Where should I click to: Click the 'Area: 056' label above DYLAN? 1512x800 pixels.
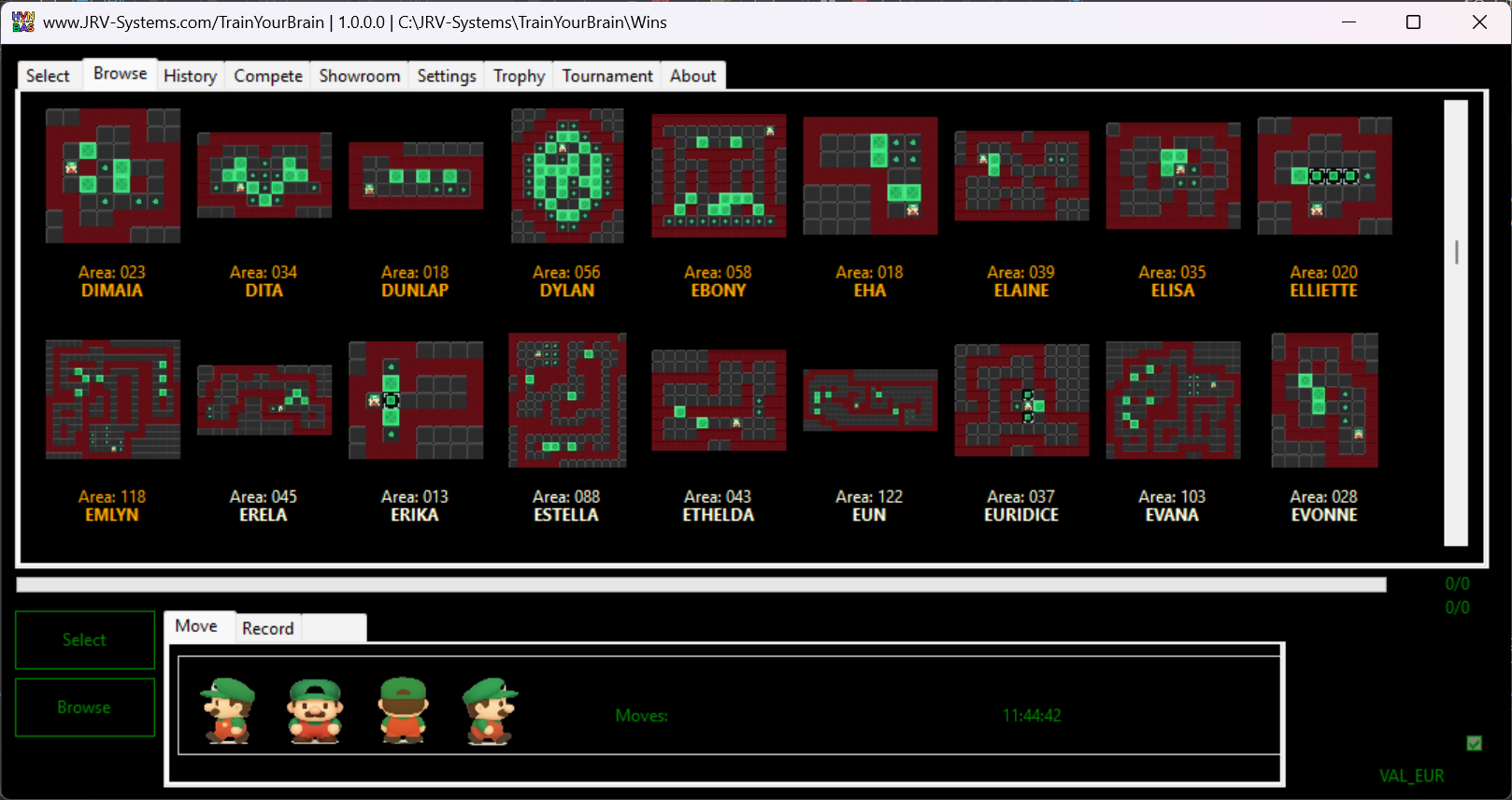tap(567, 272)
